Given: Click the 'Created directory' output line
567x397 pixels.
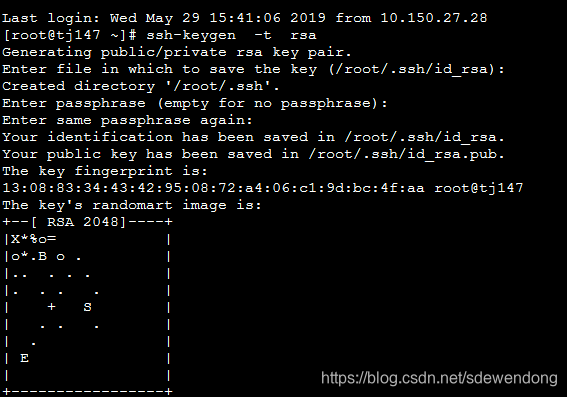Looking at the screenshot, I should pos(141,86).
